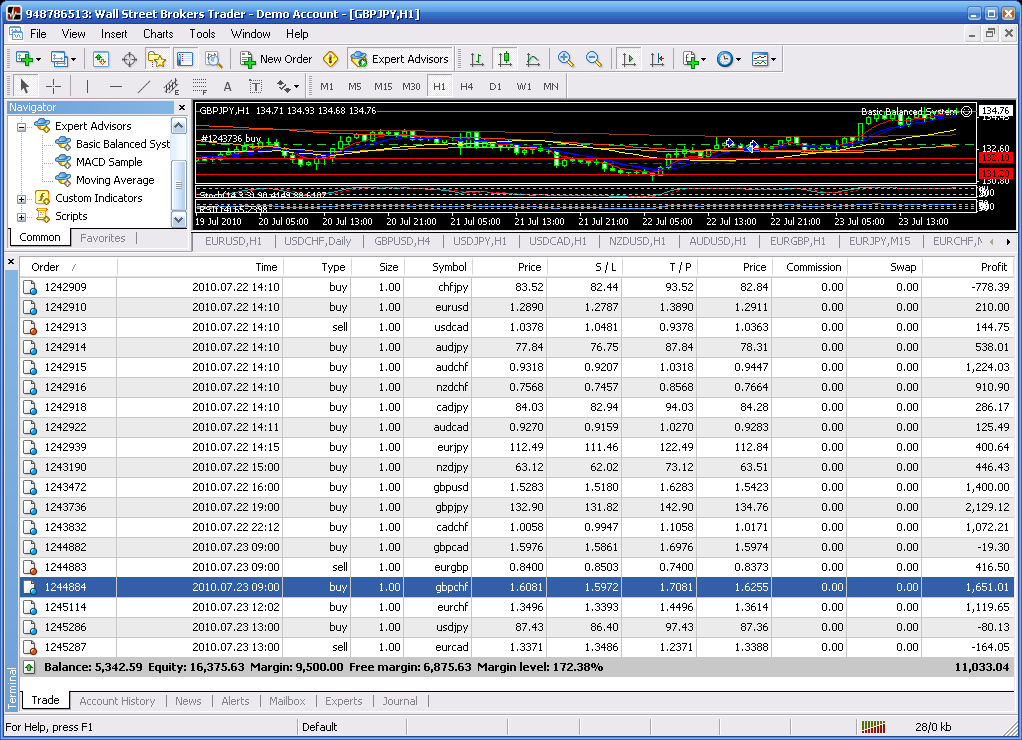Switch chart to candlesticks view
Image resolution: width=1022 pixels, height=740 pixels.
pos(505,59)
